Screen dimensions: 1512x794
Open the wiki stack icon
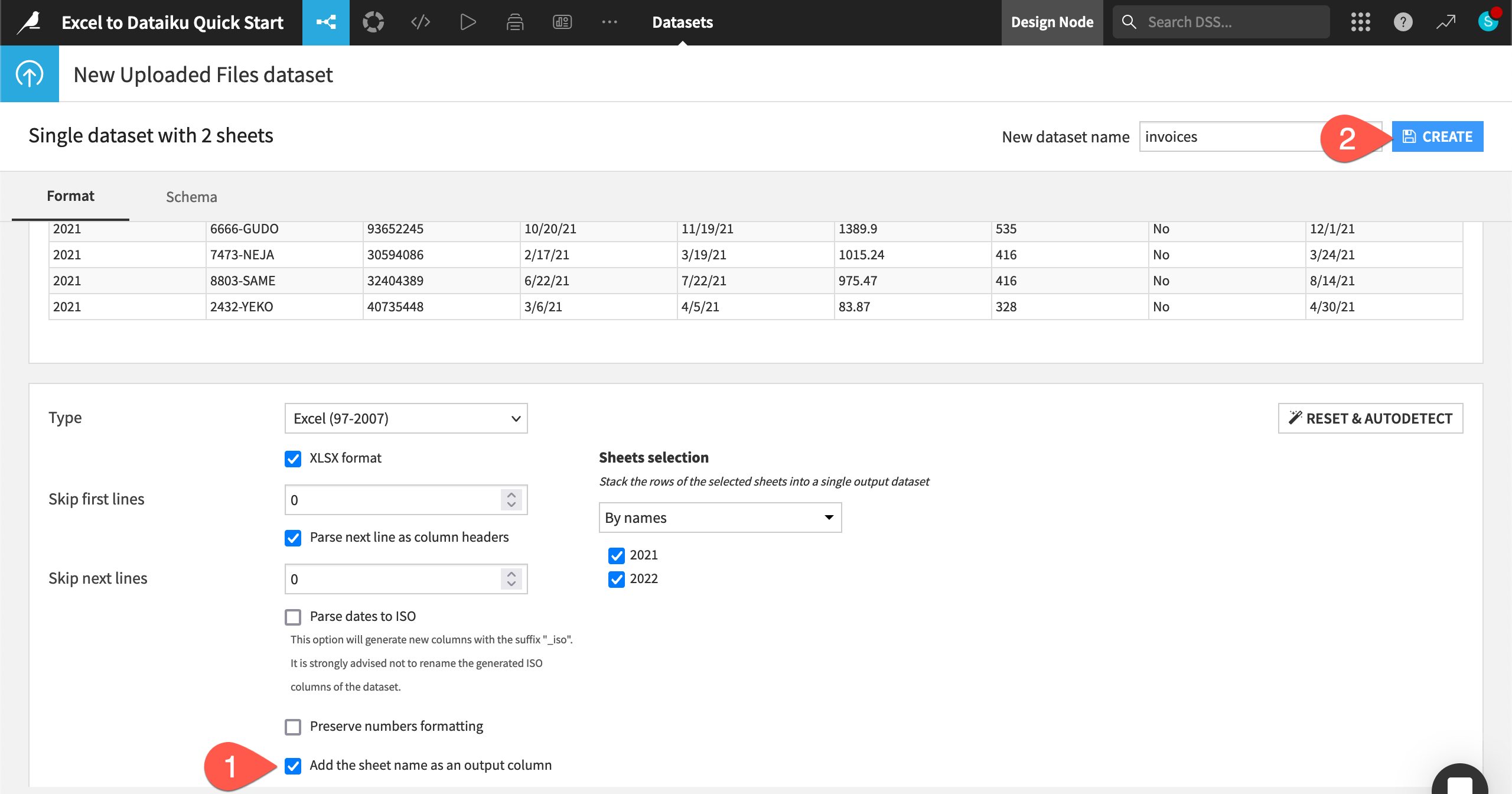[x=514, y=22]
